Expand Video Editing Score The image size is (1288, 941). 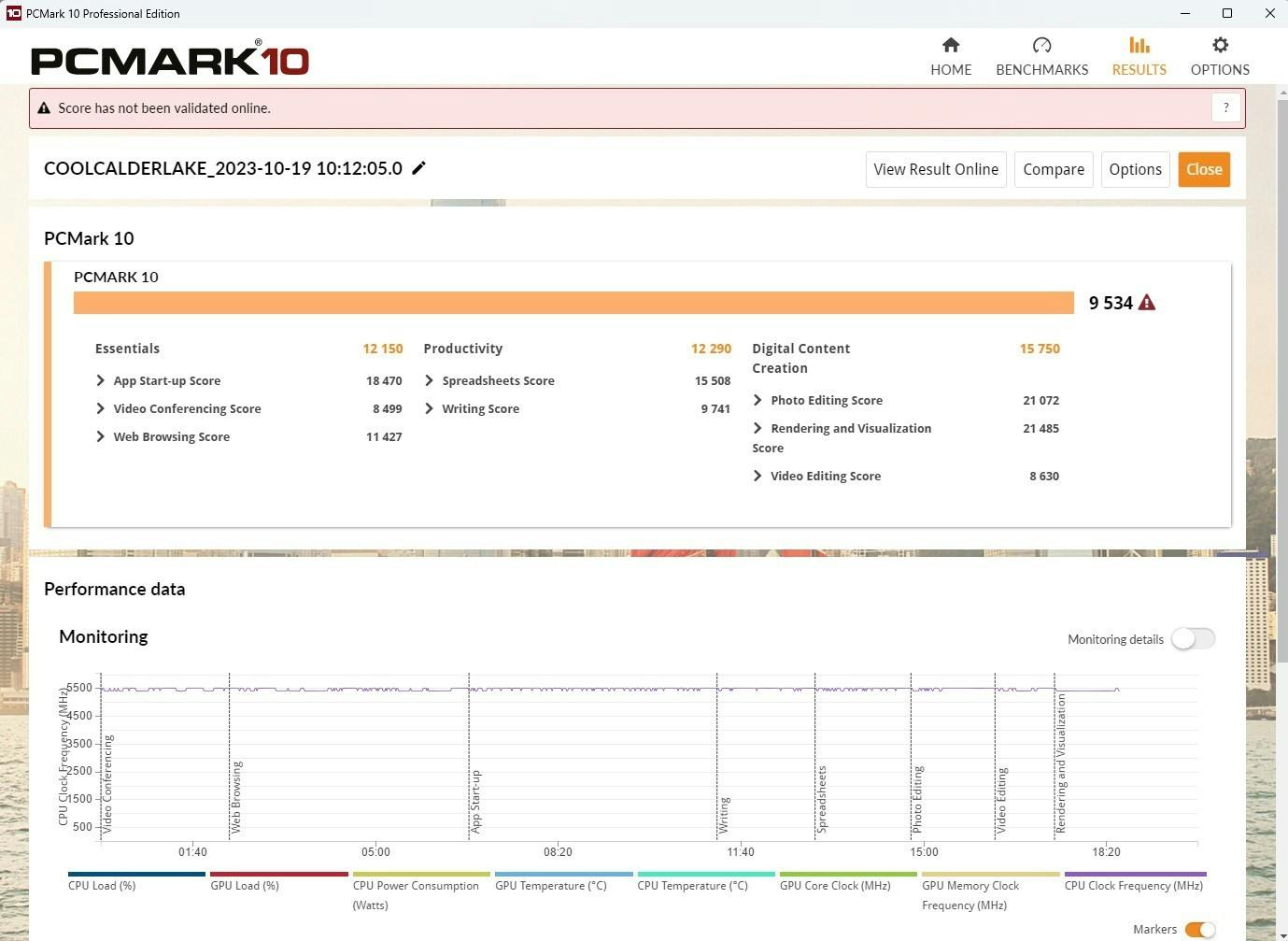tap(757, 476)
